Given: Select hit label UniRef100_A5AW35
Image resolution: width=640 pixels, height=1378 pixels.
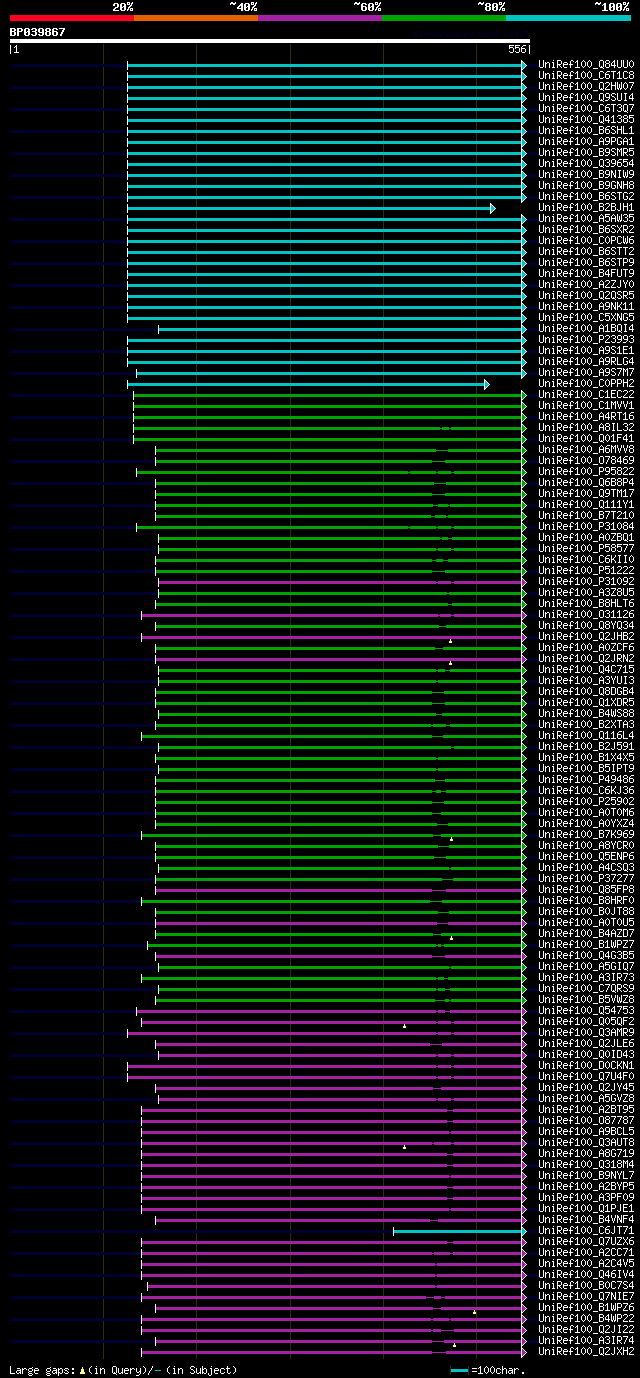Looking at the screenshot, I should [586, 218].
